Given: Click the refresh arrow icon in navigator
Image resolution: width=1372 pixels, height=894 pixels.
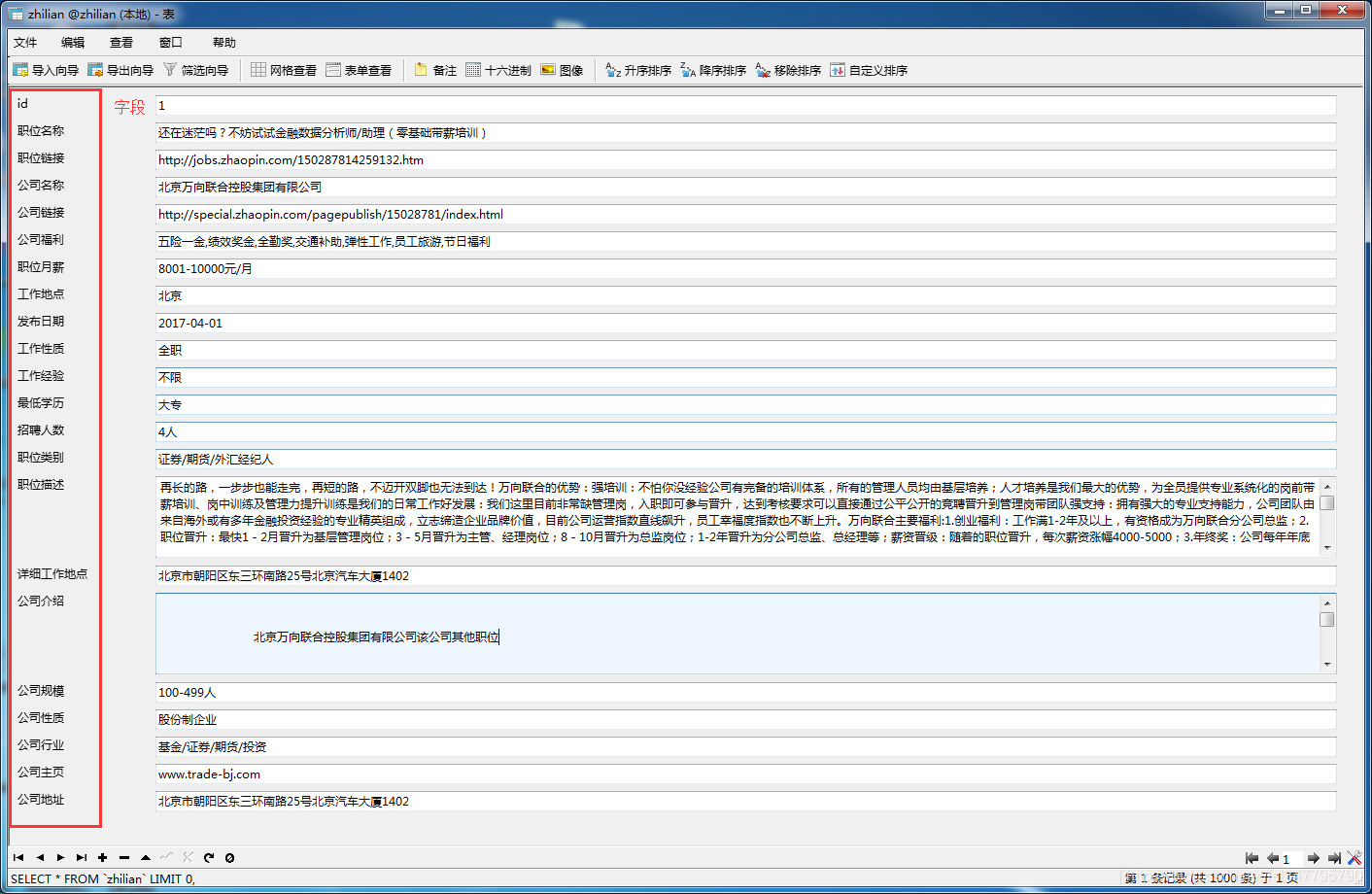Looking at the screenshot, I should 209,857.
